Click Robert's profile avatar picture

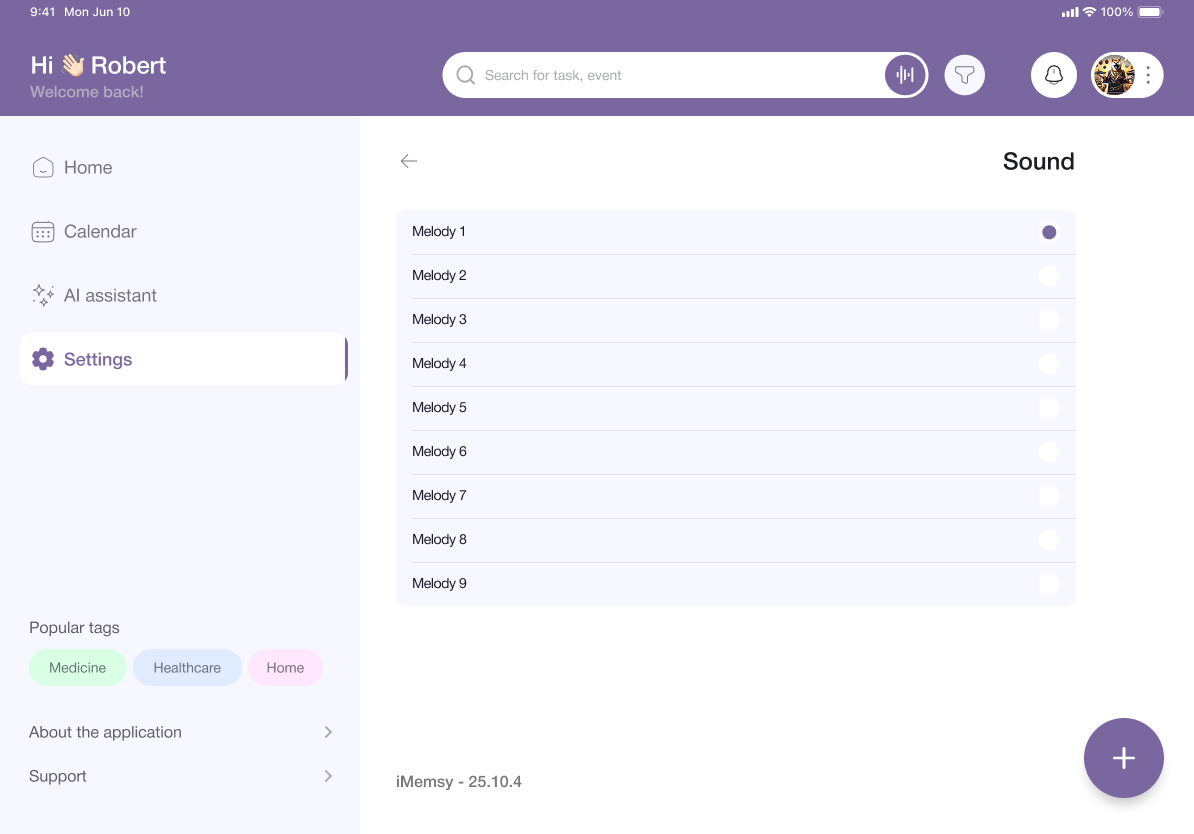click(x=1114, y=75)
